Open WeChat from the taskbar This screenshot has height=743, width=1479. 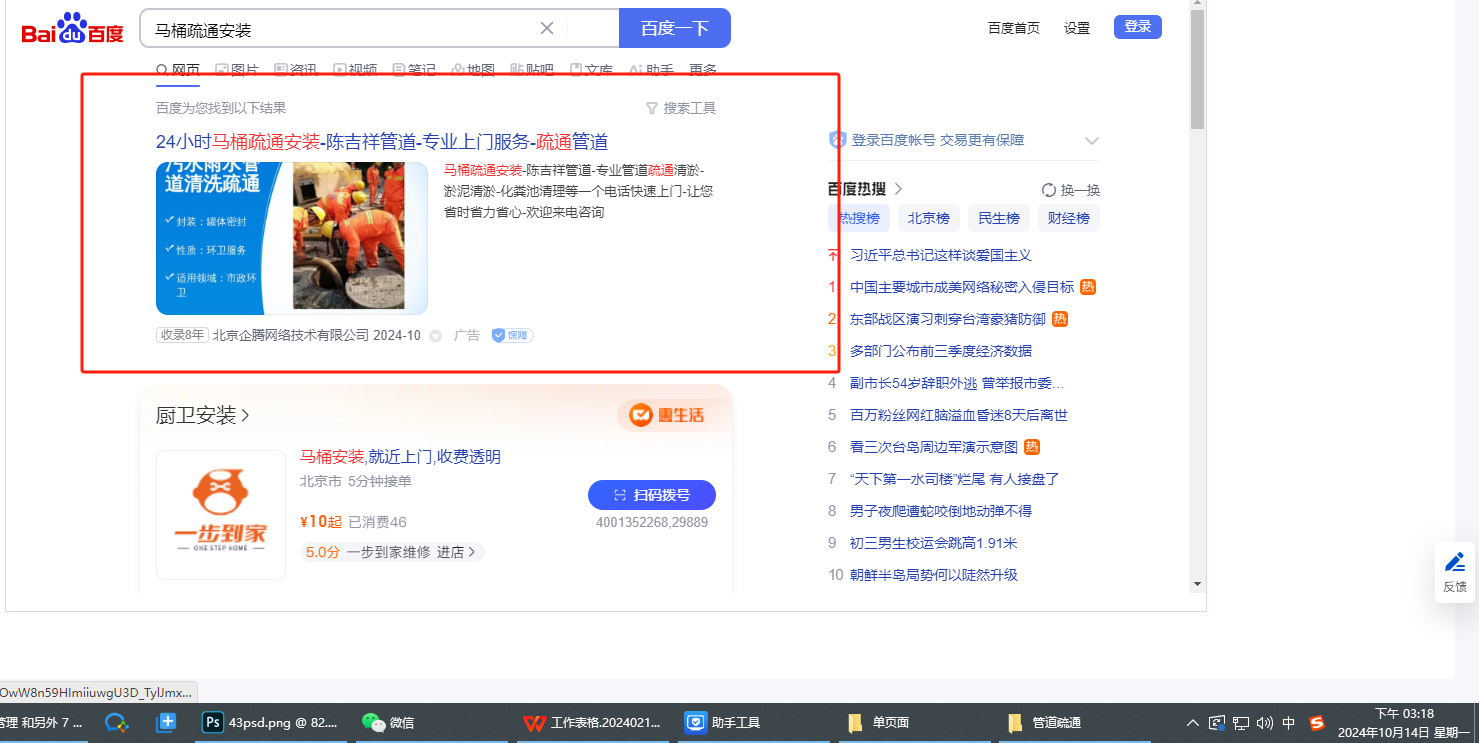coord(388,722)
